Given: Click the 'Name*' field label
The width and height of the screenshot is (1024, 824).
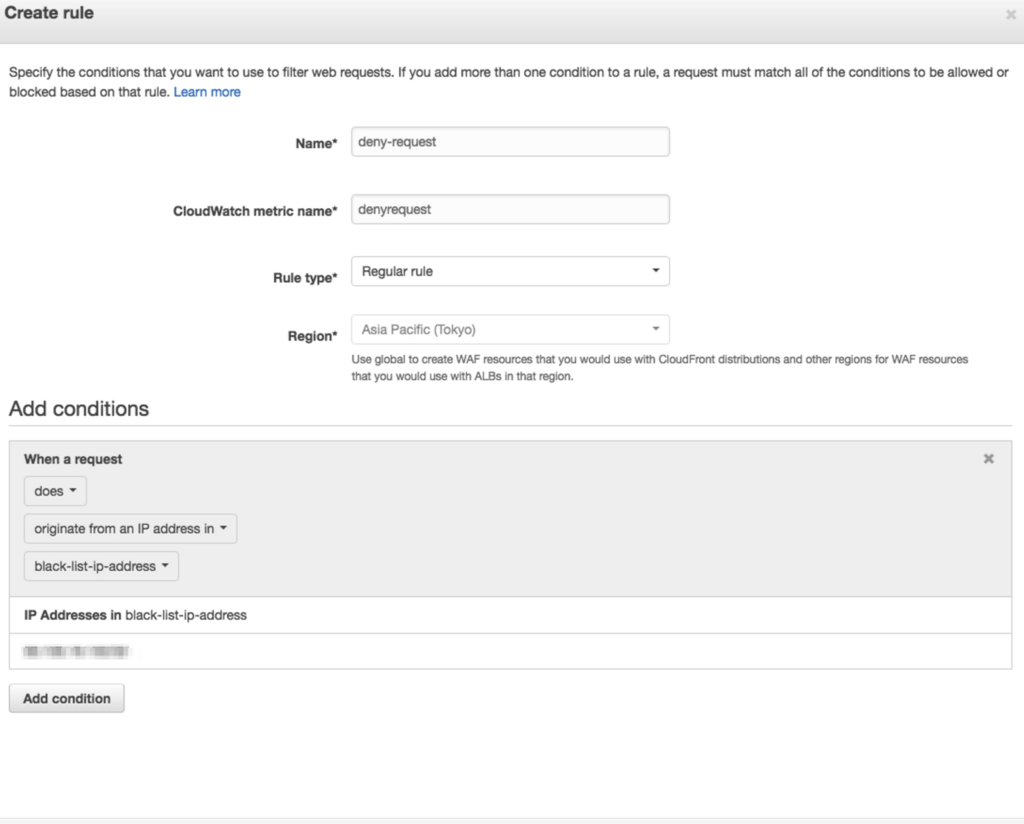Looking at the screenshot, I should pyautogui.click(x=317, y=144).
